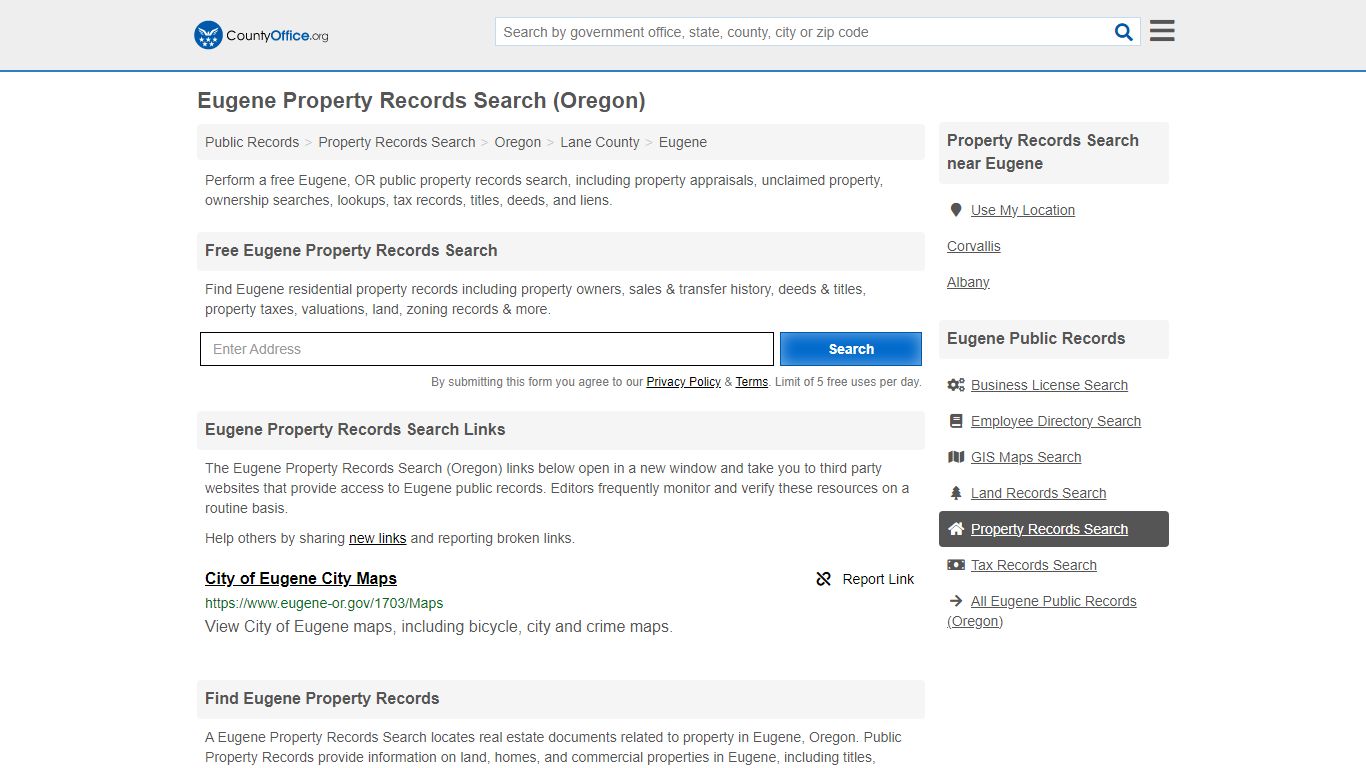Open Business License Search link
Screen dimensions: 1366x768
click(1049, 385)
